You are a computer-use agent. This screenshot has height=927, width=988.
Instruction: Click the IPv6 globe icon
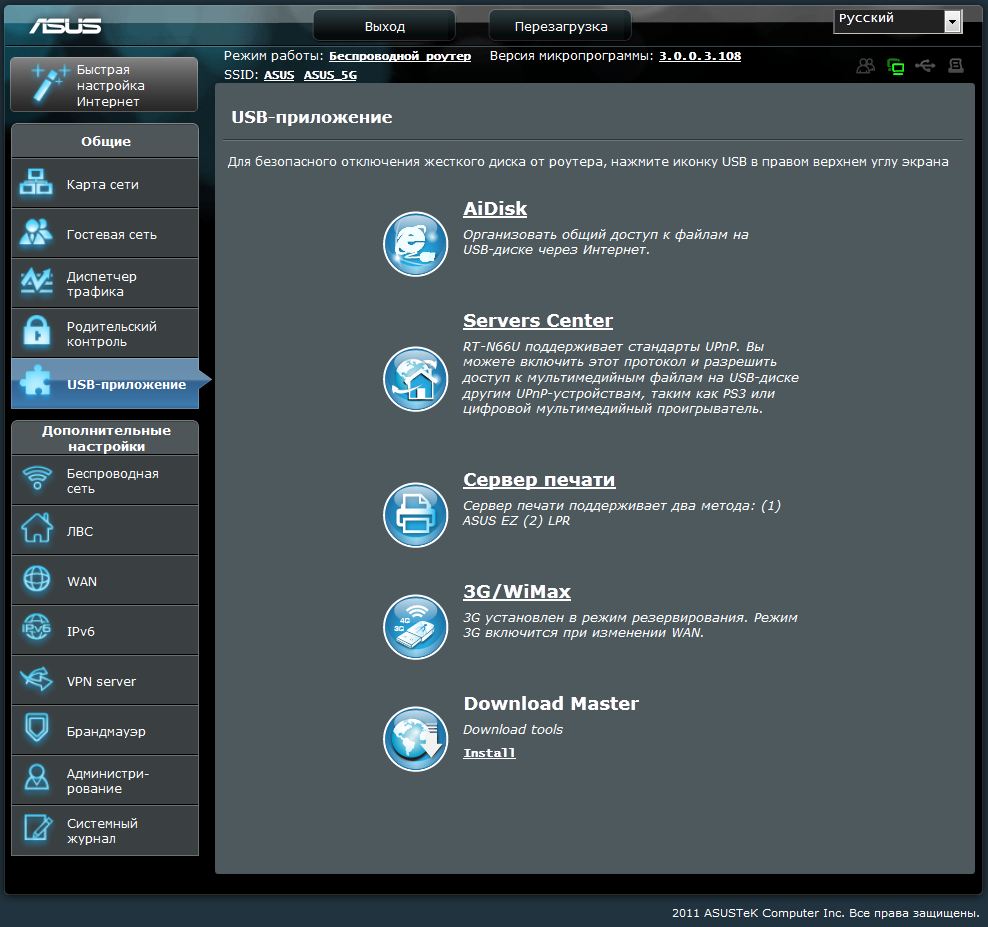tap(36, 628)
